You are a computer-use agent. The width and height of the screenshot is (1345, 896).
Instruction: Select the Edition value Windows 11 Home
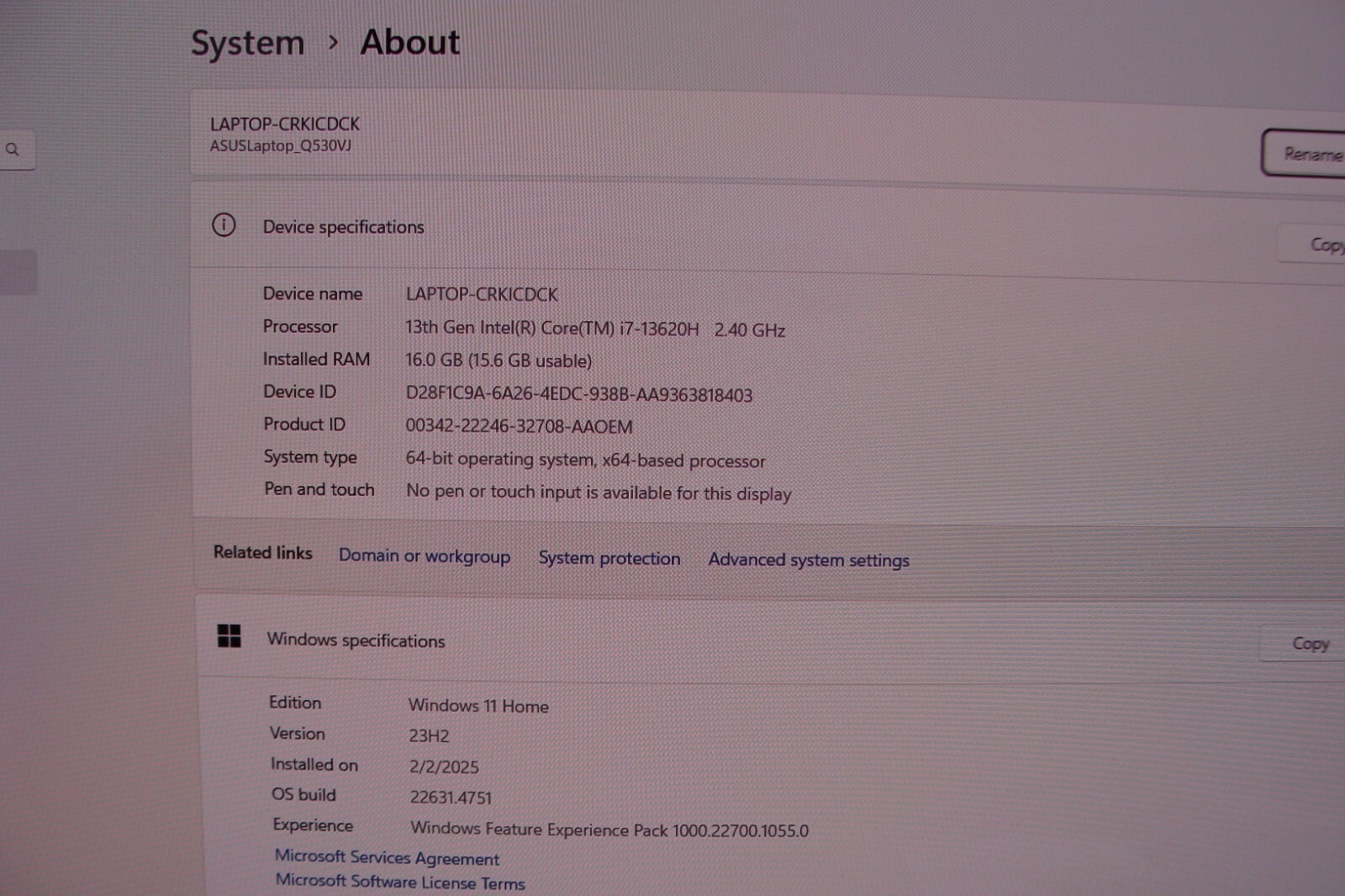478,706
